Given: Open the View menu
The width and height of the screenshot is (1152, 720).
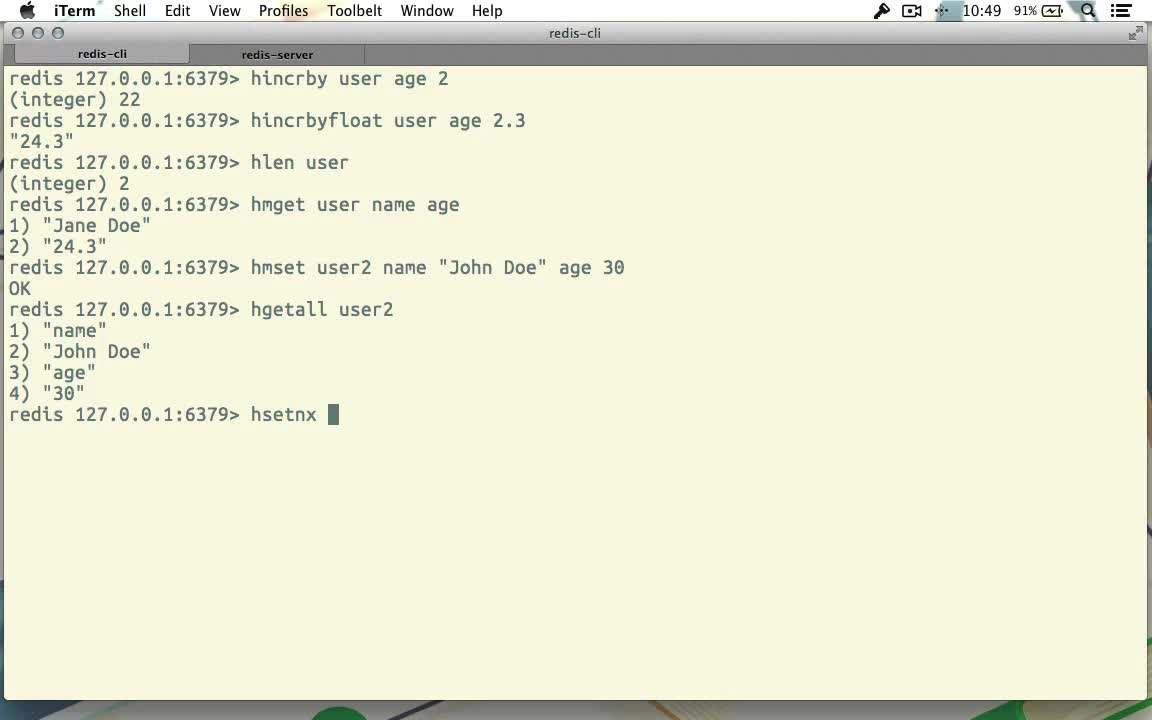Looking at the screenshot, I should [224, 11].
